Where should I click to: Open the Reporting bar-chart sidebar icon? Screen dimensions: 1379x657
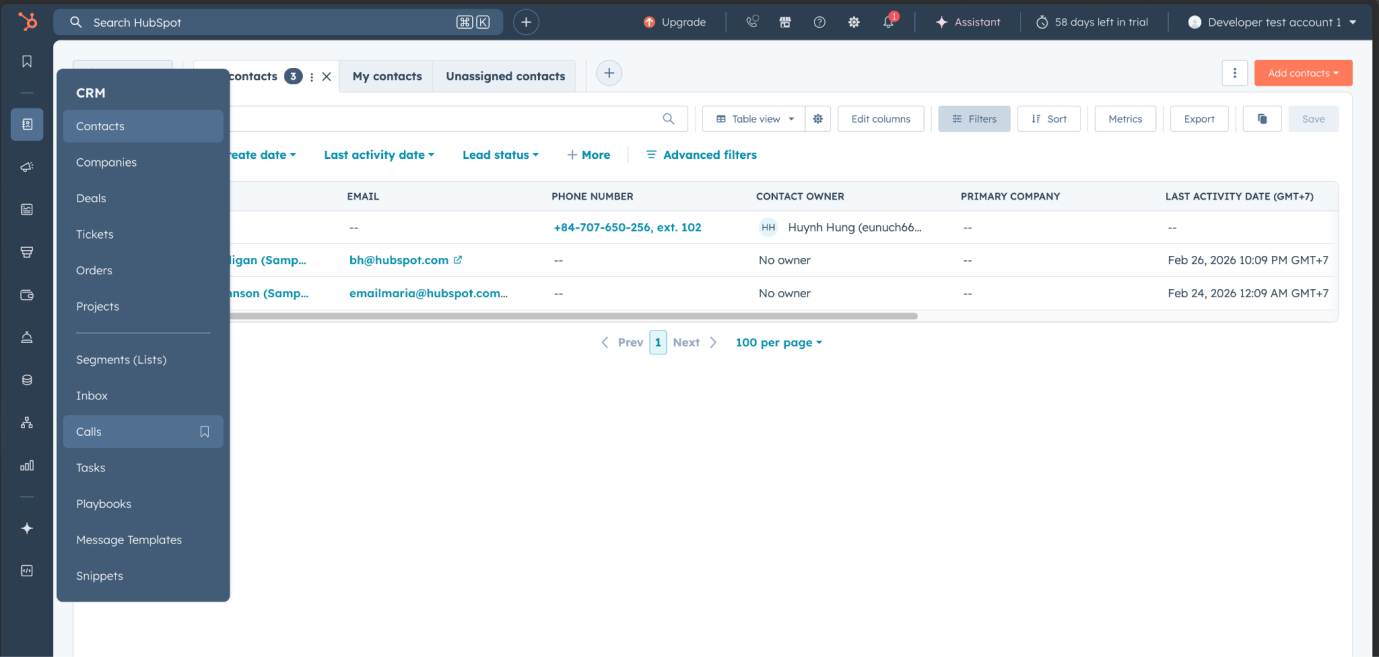click(27, 465)
